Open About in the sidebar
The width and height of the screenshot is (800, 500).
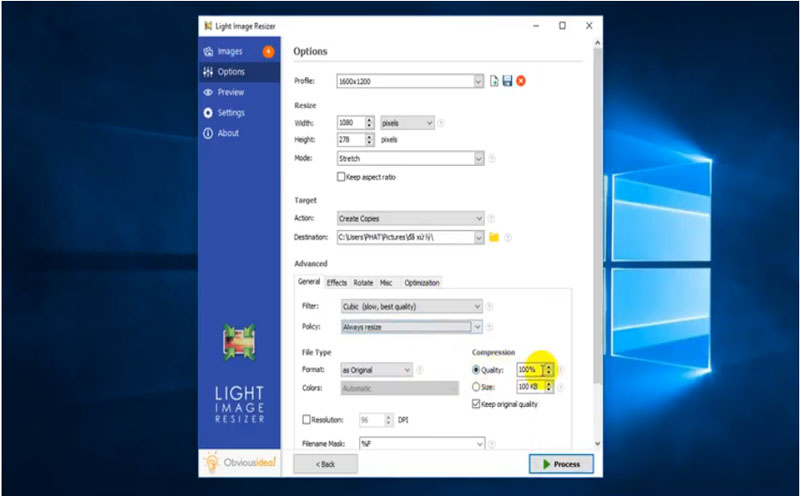(239, 133)
